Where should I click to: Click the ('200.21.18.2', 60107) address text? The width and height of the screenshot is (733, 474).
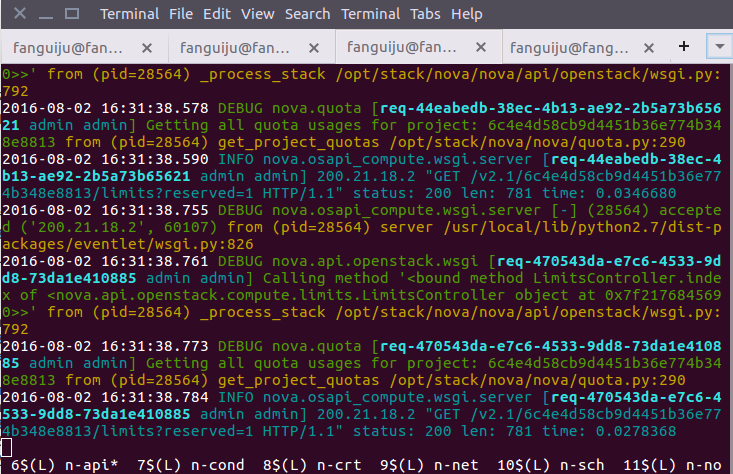(x=119, y=227)
